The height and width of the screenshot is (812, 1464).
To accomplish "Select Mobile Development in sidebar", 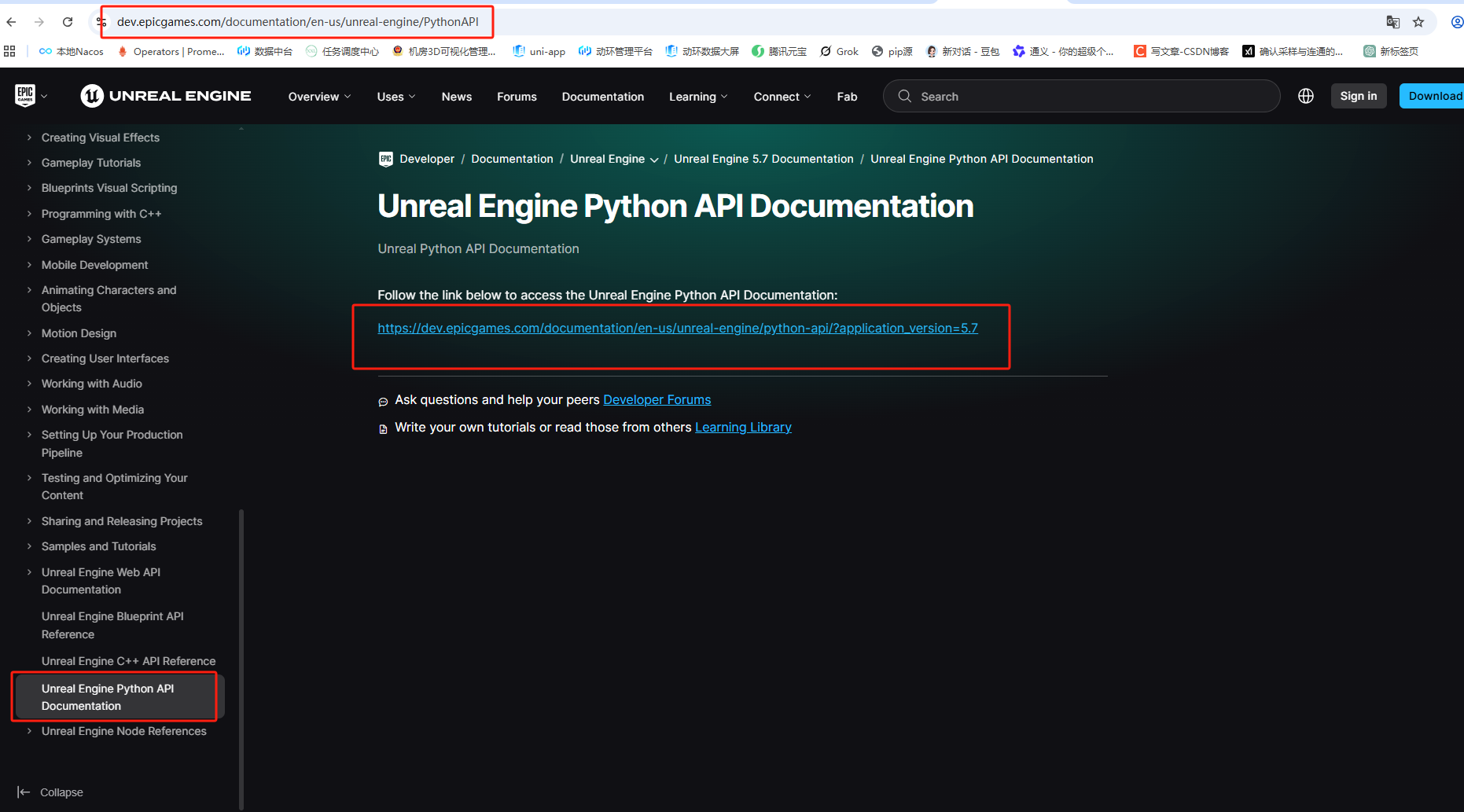I will pyautogui.click(x=94, y=265).
